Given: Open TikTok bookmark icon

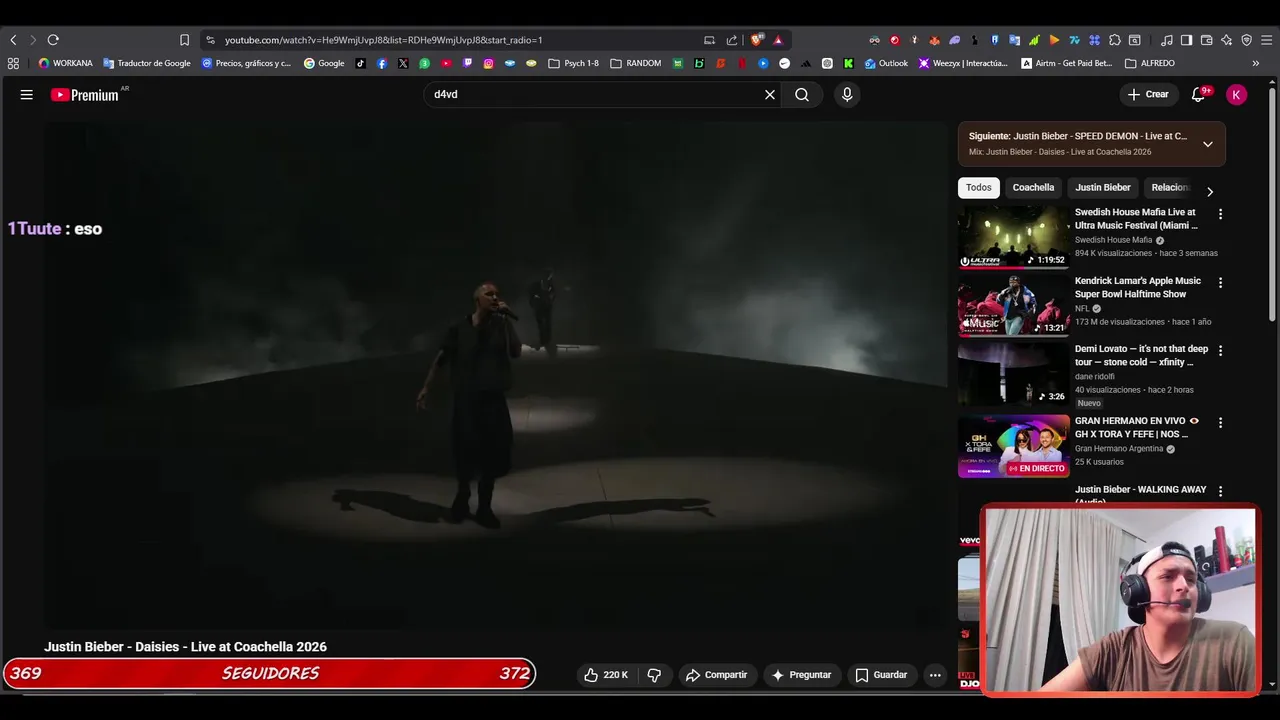Looking at the screenshot, I should tap(361, 63).
